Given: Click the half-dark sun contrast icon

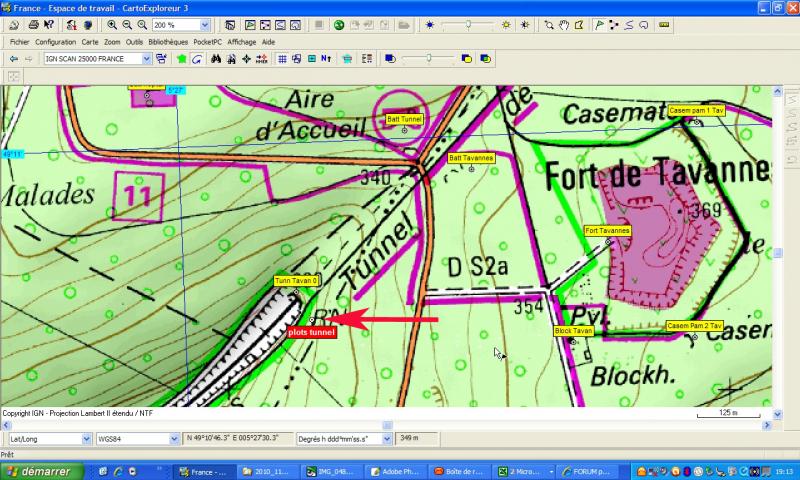Looking at the screenshot, I should pyautogui.click(x=524, y=25).
